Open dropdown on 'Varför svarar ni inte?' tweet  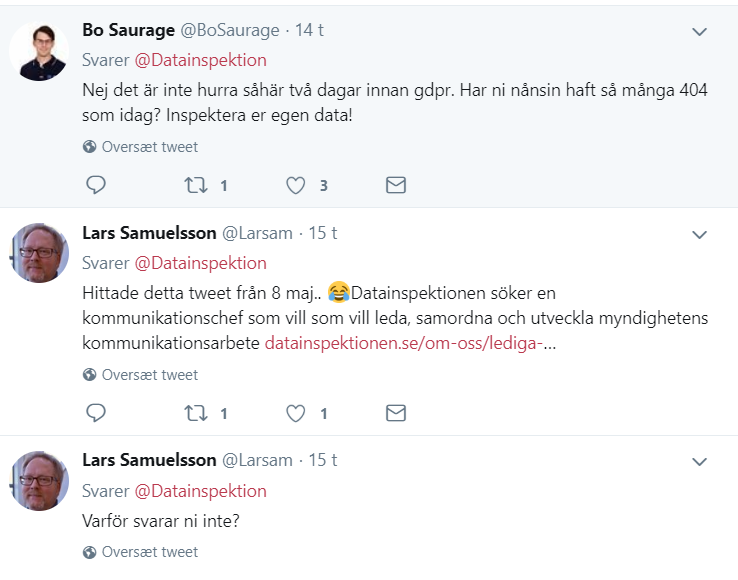tap(700, 461)
